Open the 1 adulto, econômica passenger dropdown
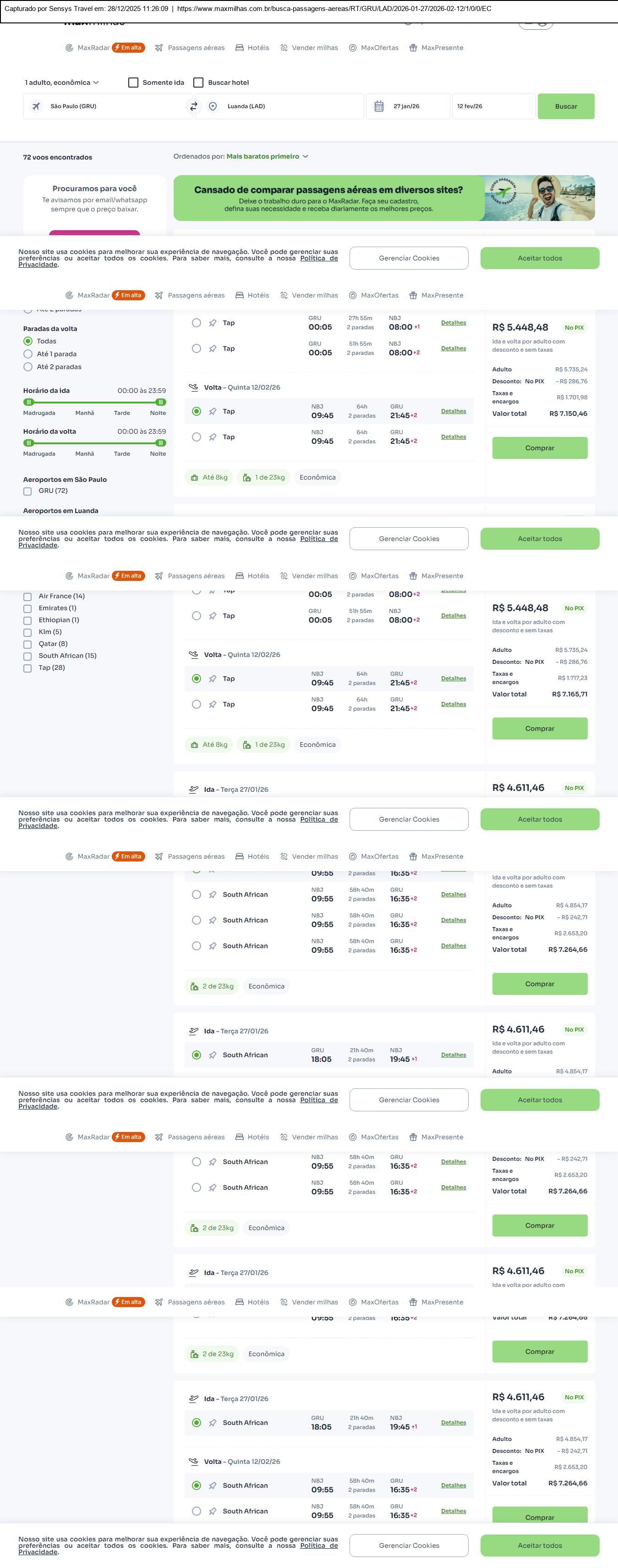The height and width of the screenshot is (1568, 618). pos(61,83)
